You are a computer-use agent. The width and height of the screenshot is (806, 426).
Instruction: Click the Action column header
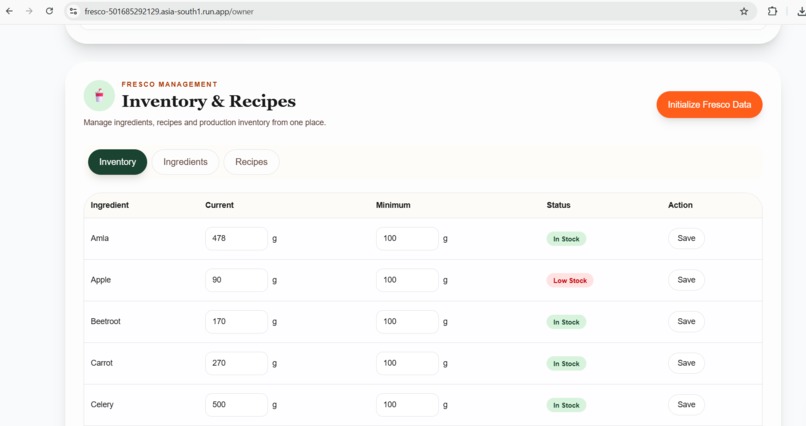pos(680,205)
